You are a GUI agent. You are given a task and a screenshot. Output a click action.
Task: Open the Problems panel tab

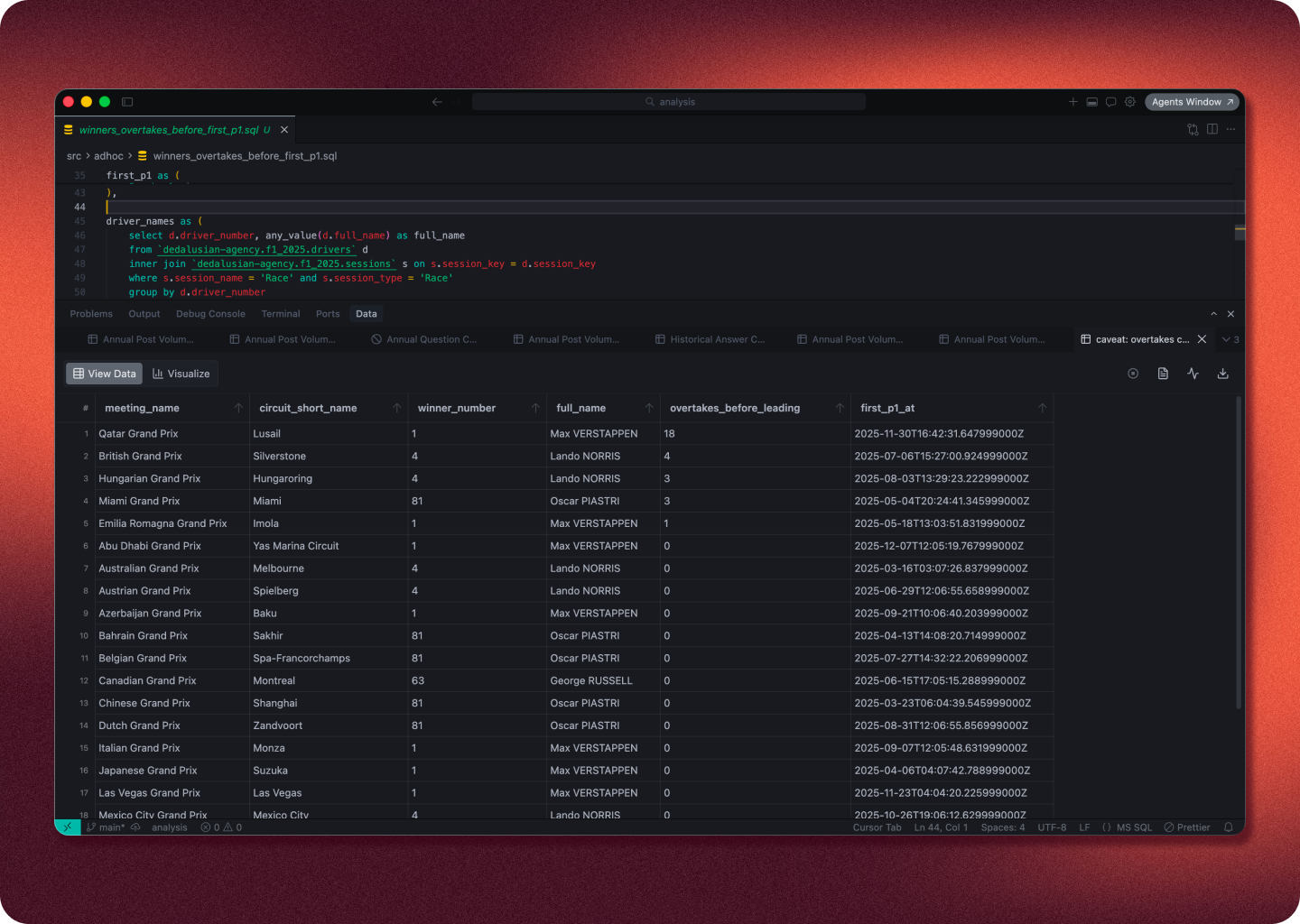[91, 314]
